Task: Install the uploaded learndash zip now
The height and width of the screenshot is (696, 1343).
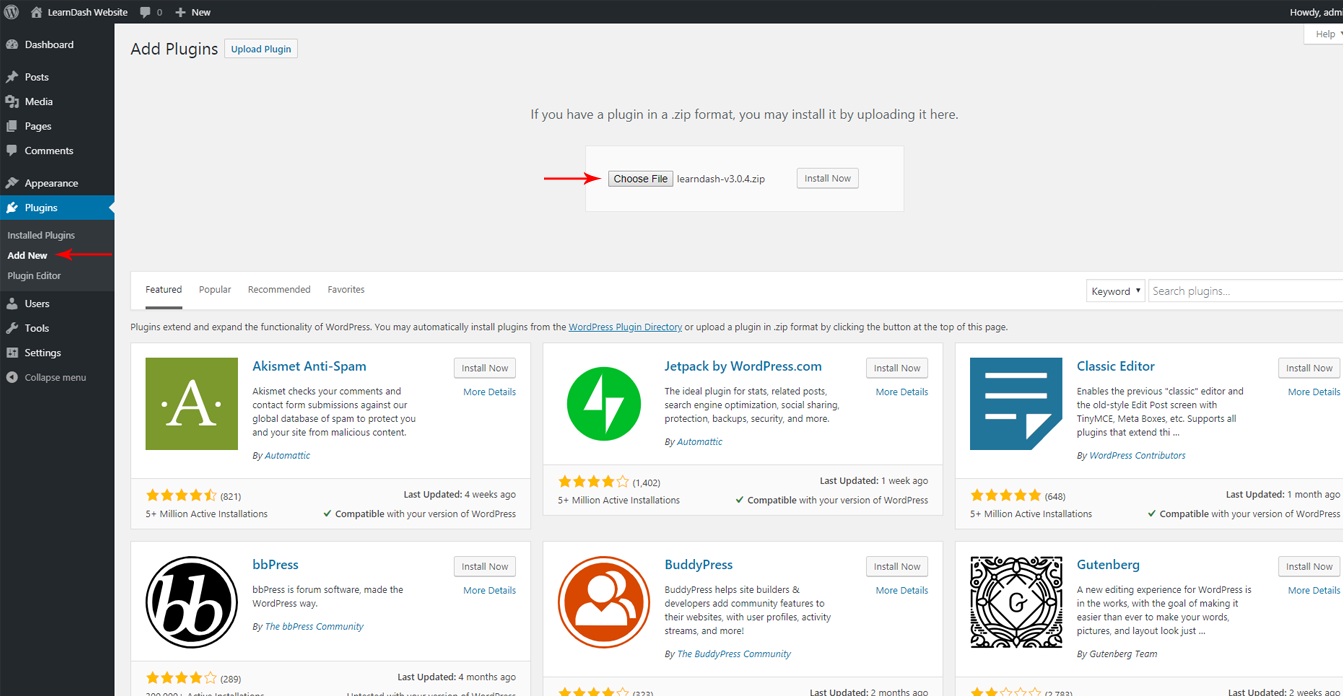Action: [x=828, y=178]
